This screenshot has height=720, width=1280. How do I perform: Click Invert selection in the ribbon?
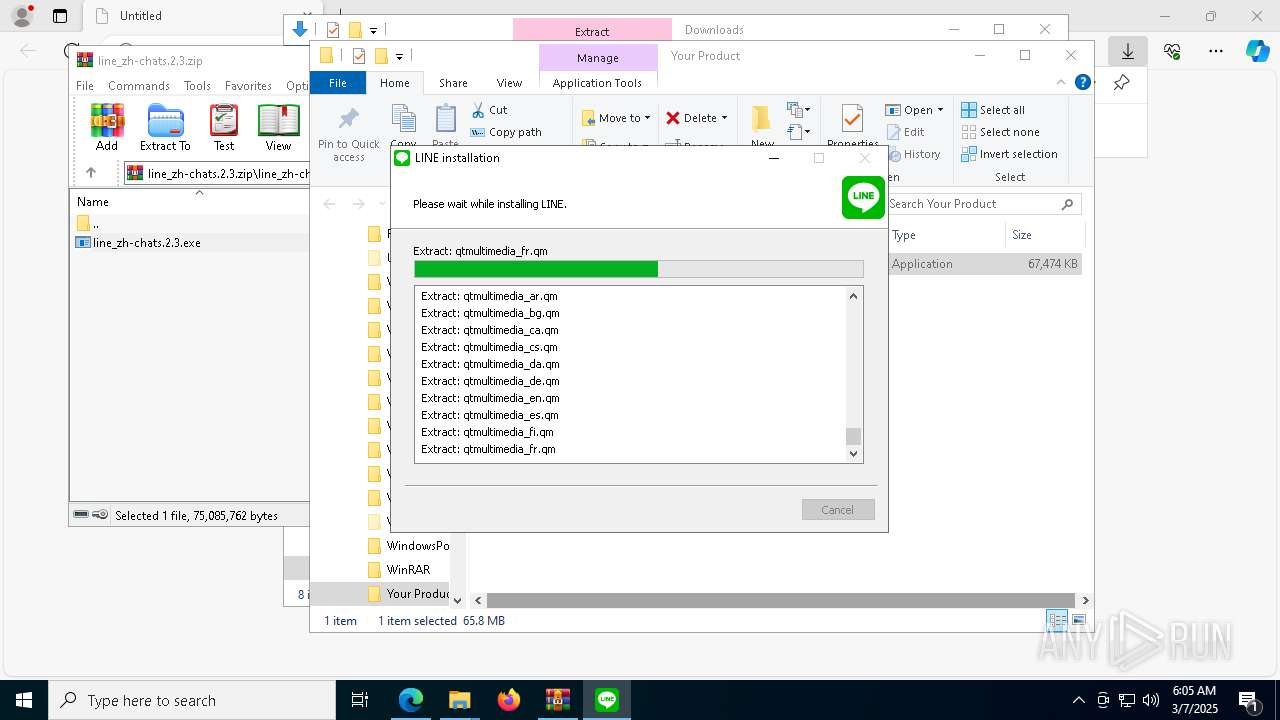(x=1009, y=154)
